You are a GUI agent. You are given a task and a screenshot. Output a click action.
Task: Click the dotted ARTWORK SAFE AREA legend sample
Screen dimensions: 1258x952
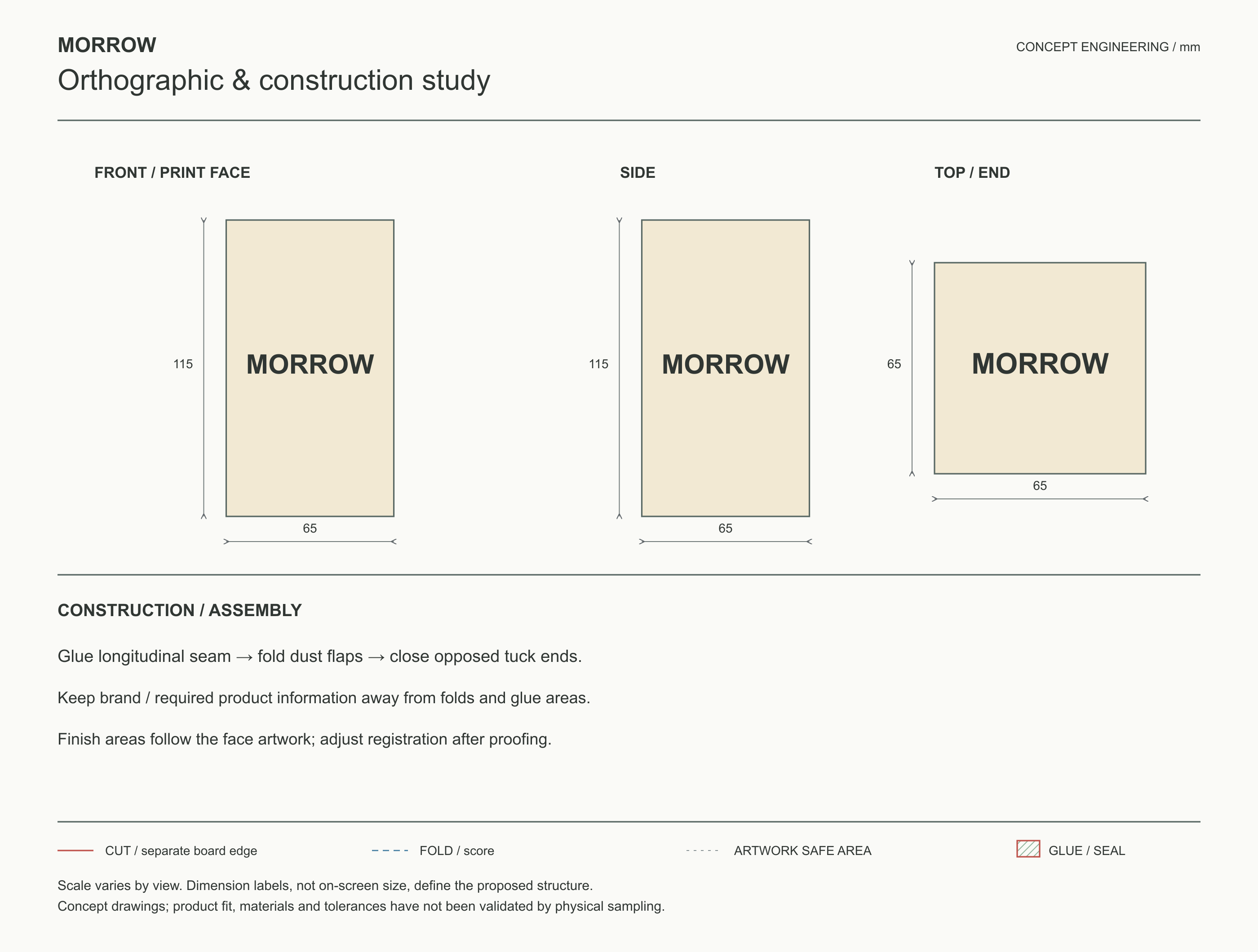[702, 851]
